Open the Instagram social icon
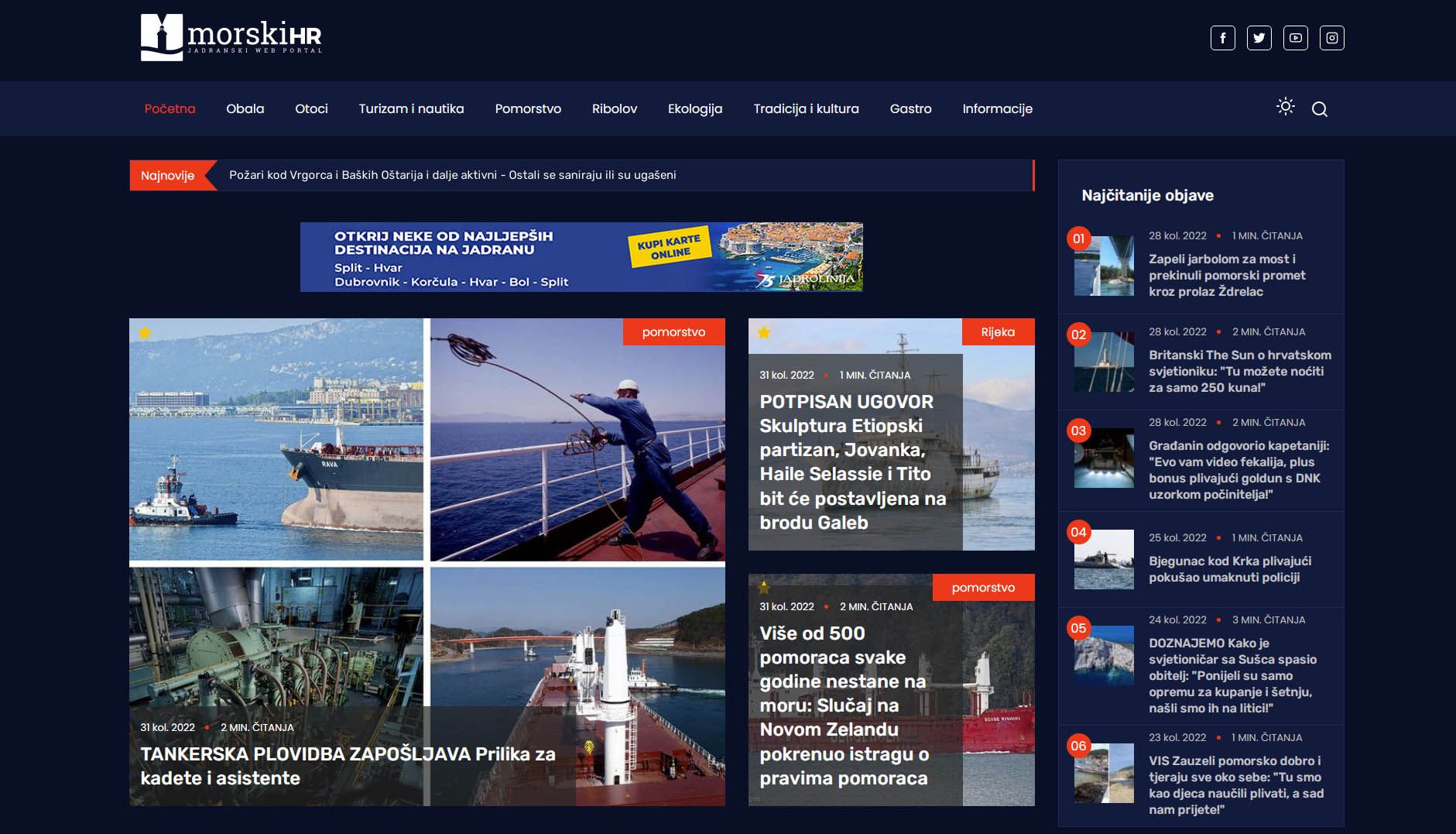The height and width of the screenshot is (834, 1456). tap(1331, 38)
